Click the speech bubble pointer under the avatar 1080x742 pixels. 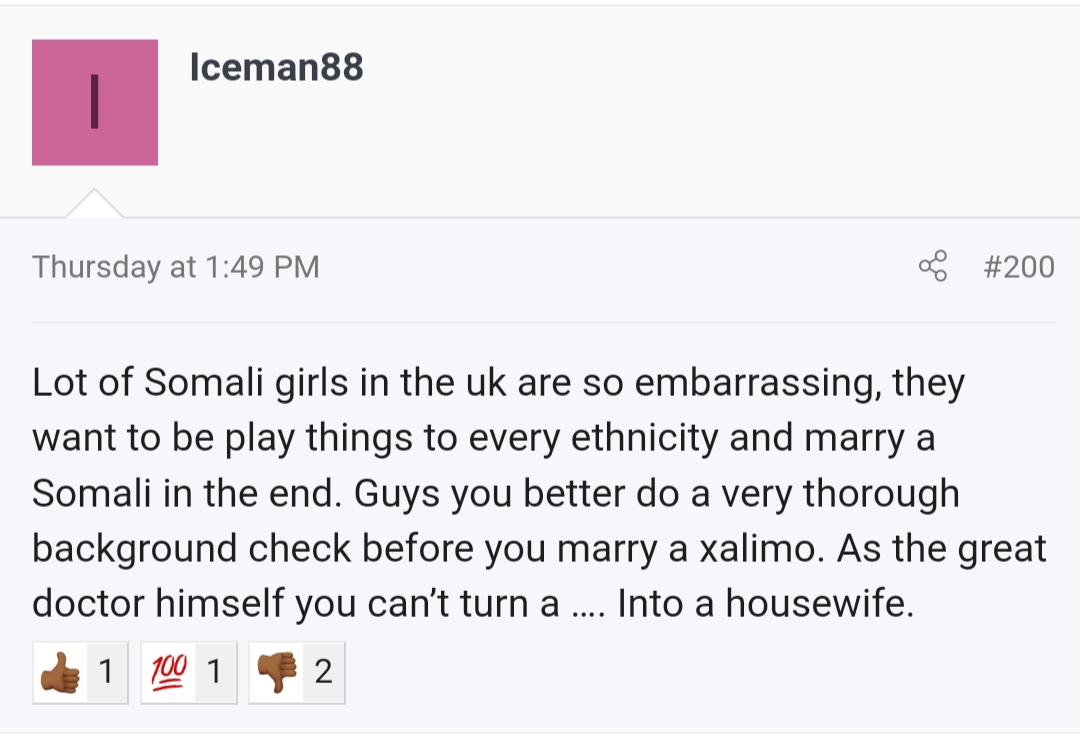(94, 203)
